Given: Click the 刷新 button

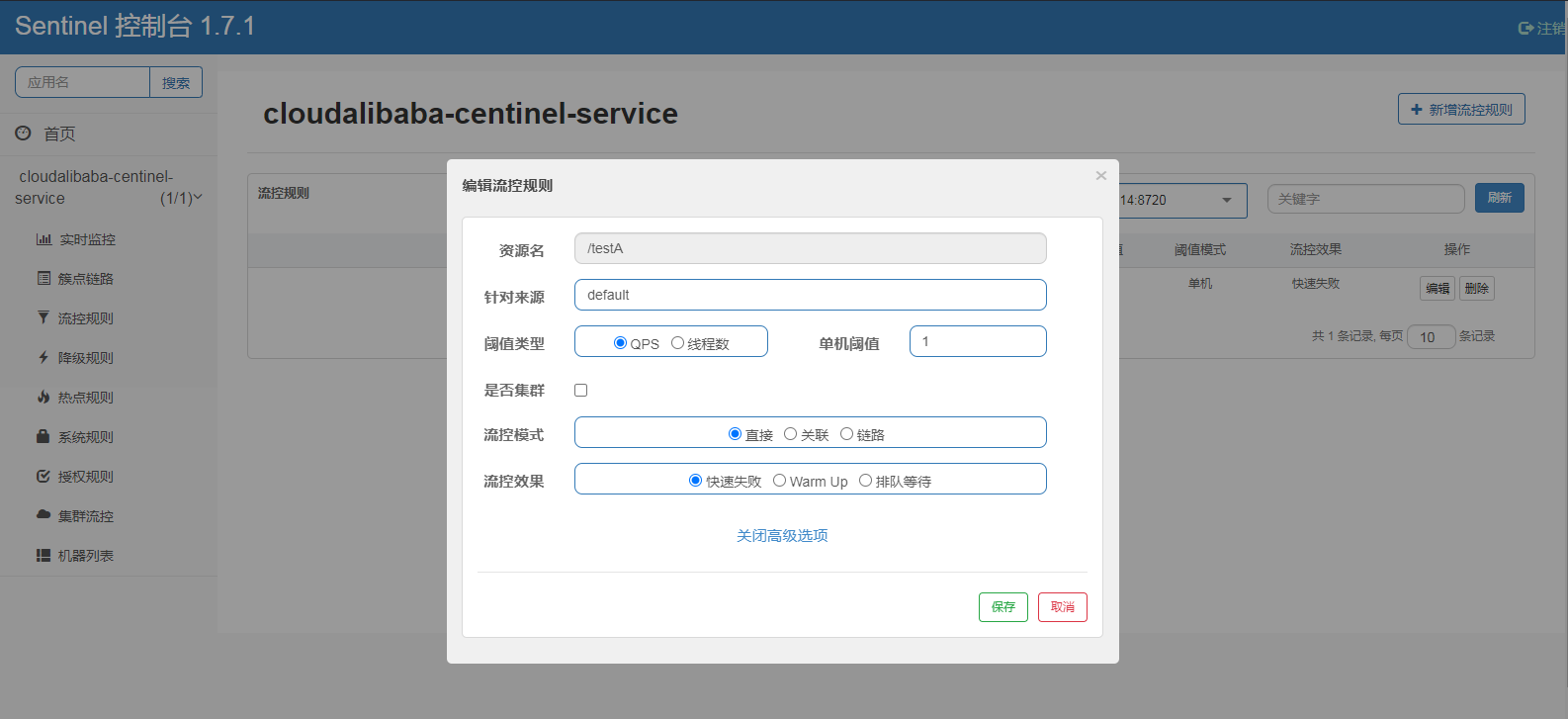Looking at the screenshot, I should click(1500, 198).
